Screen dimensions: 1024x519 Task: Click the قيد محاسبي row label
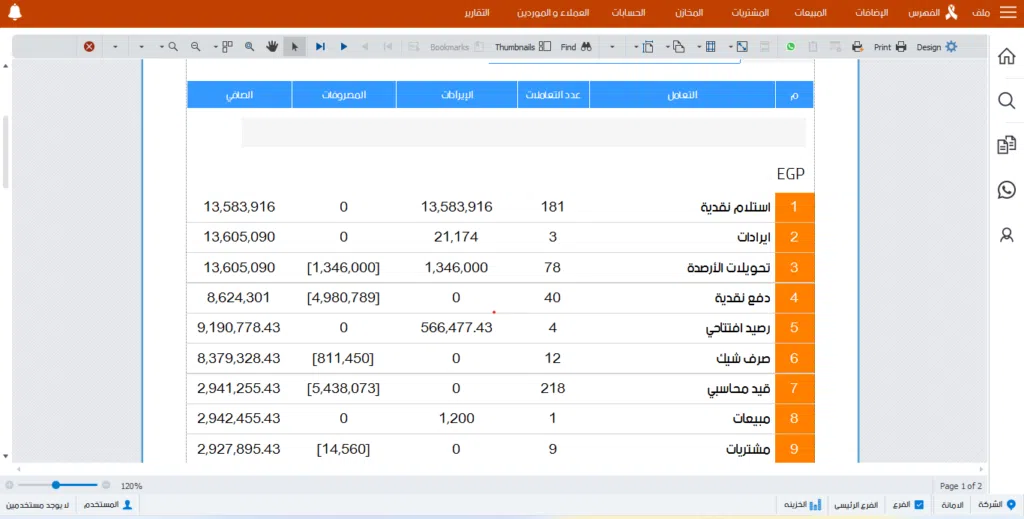pyautogui.click(x=739, y=389)
